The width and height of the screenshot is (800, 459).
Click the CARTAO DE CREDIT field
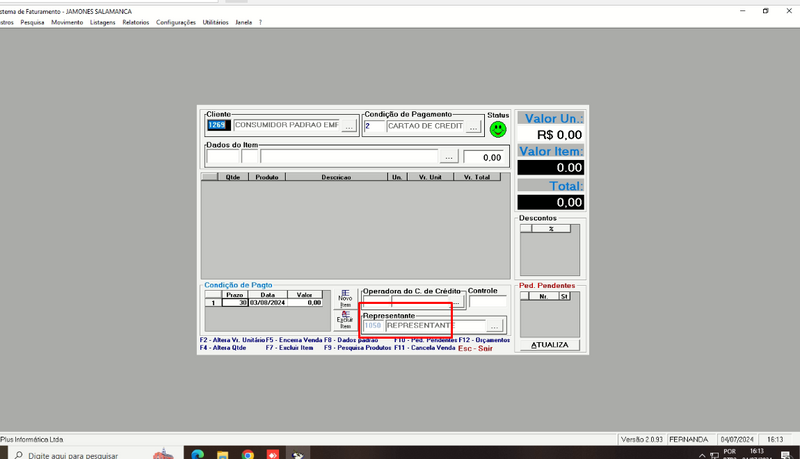click(426, 126)
